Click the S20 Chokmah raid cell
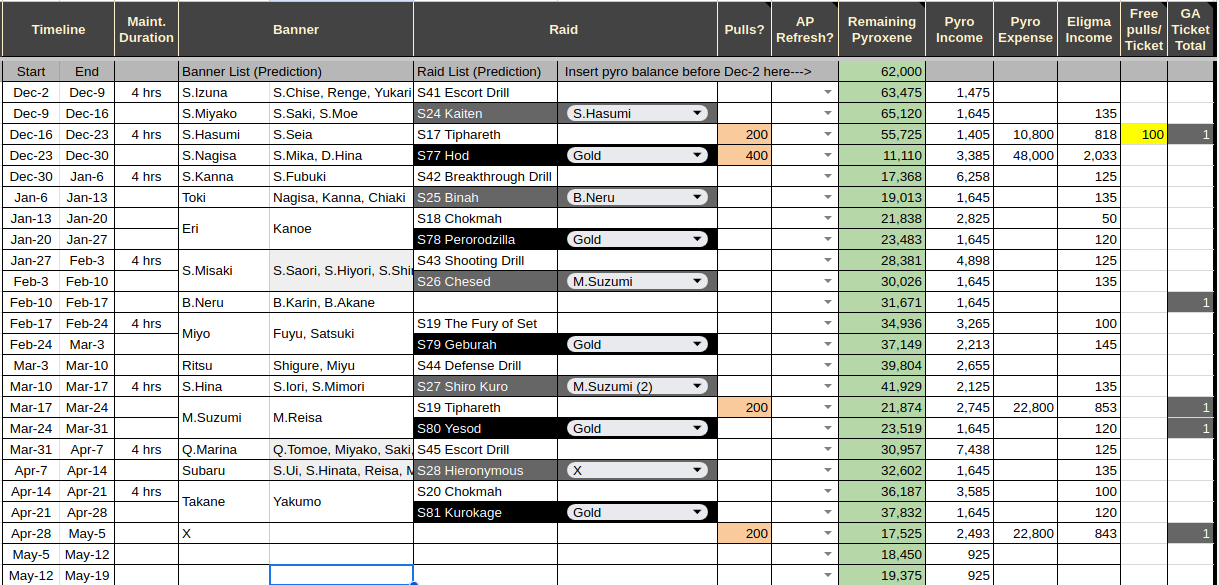The height and width of the screenshot is (585, 1219). pyautogui.click(x=485, y=491)
